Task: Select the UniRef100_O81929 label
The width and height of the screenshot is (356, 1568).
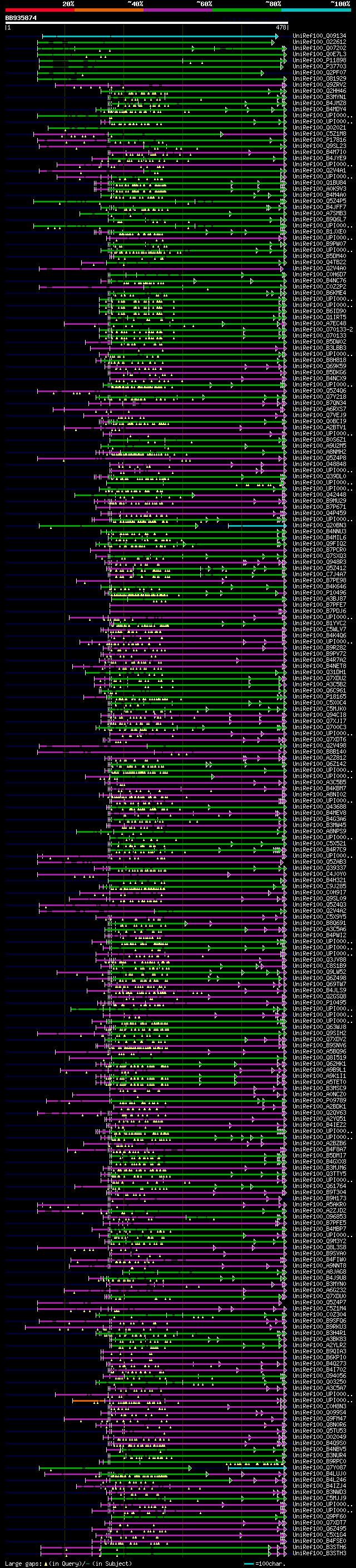Action: 319,78
